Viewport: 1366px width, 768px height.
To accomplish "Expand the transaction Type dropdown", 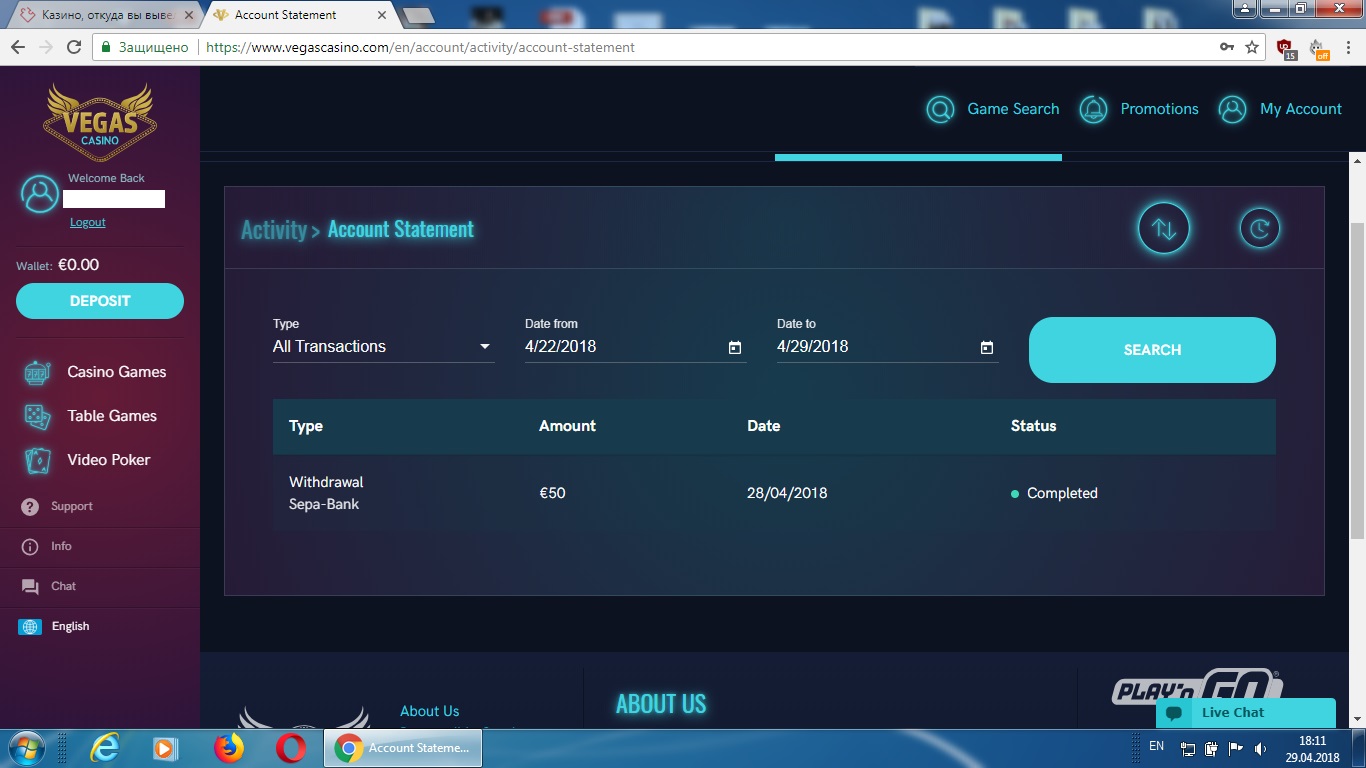I will point(383,347).
